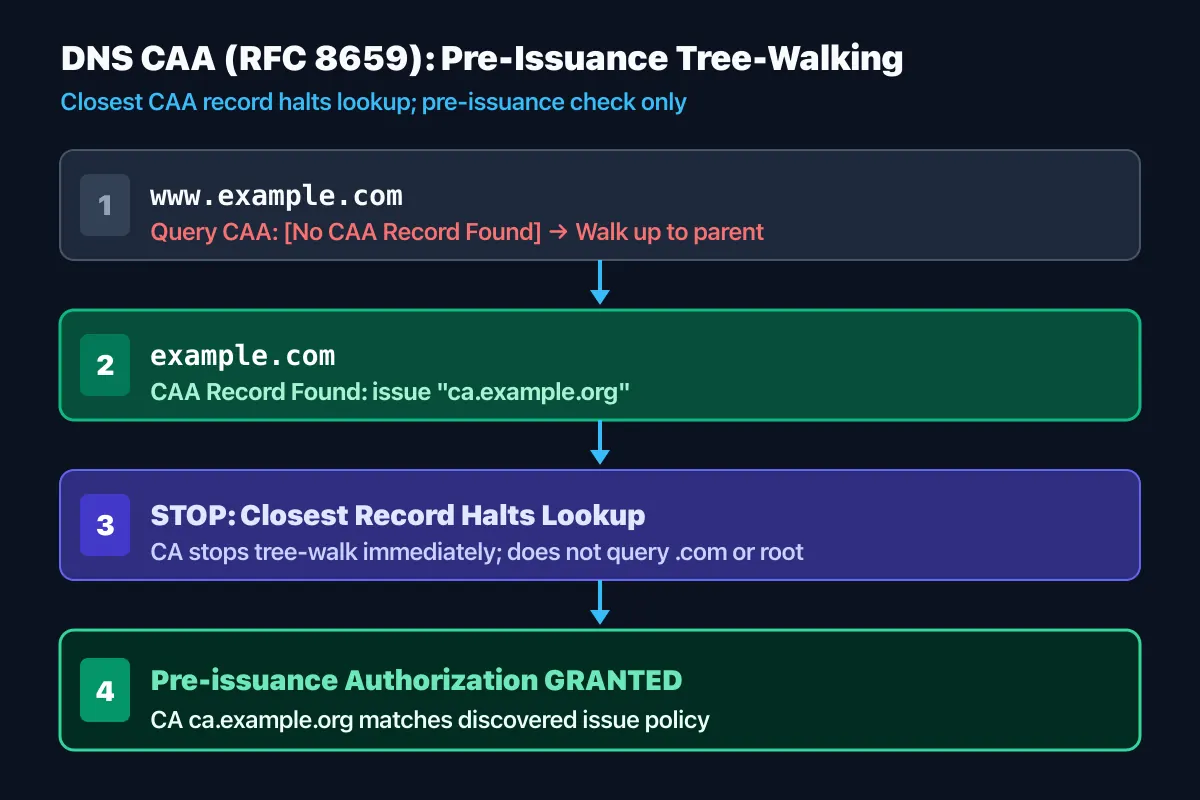Image resolution: width=1200 pixels, height=800 pixels.
Task: Click the "STOP: Closest Record Halts Lookup" heading
Action: pos(398,515)
